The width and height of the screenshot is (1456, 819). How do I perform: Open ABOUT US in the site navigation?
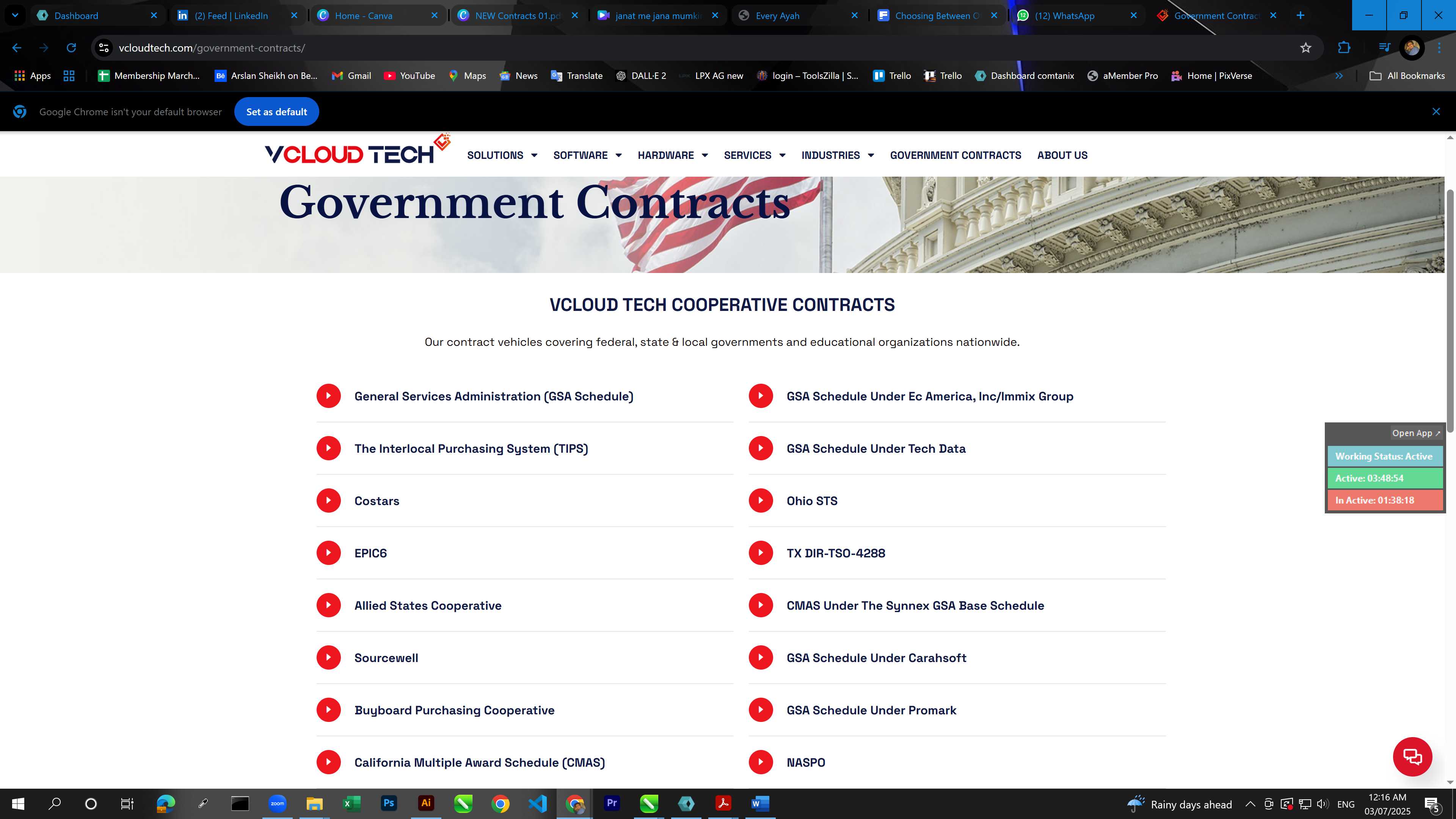1062,155
